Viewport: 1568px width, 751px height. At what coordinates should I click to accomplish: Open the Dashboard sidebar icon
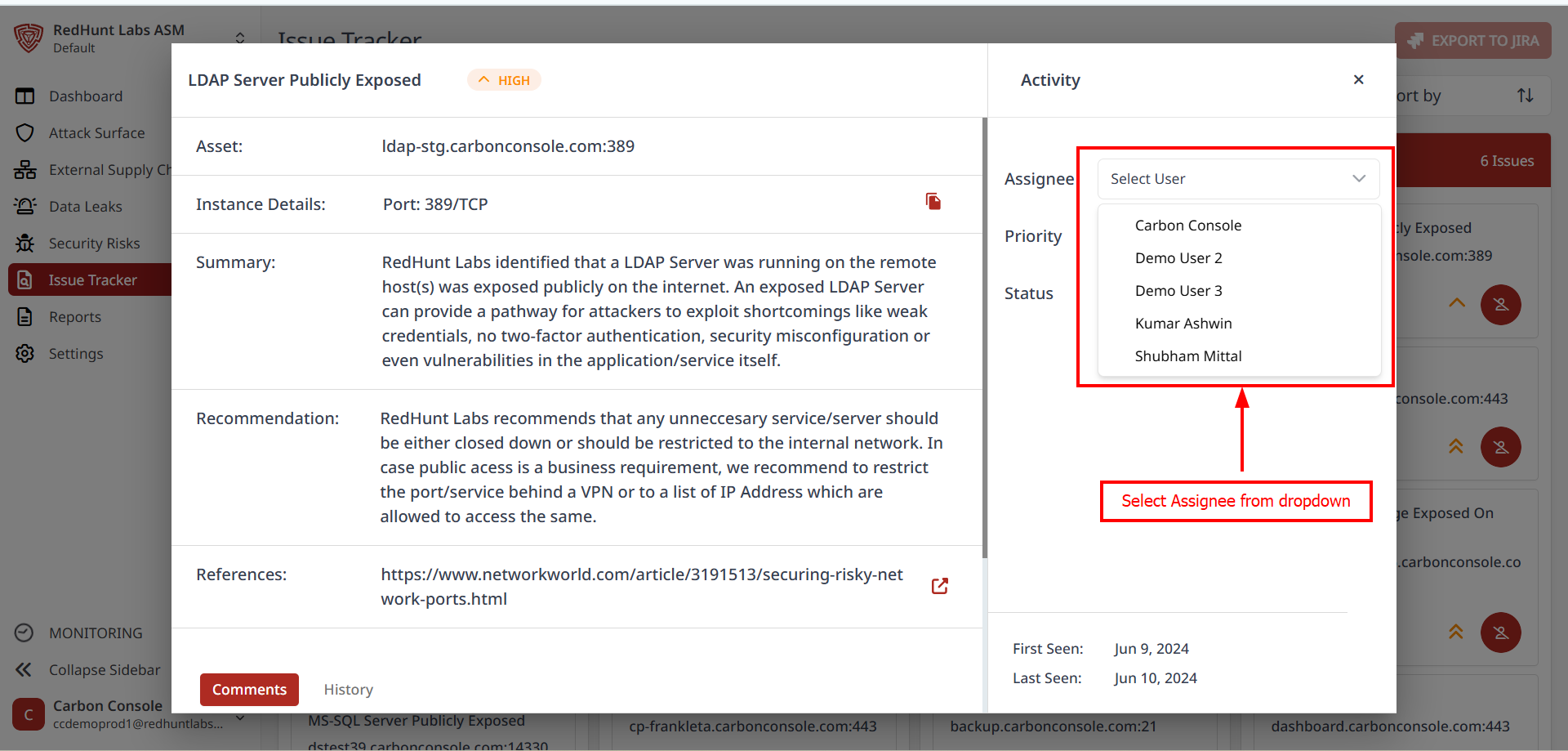(x=25, y=96)
